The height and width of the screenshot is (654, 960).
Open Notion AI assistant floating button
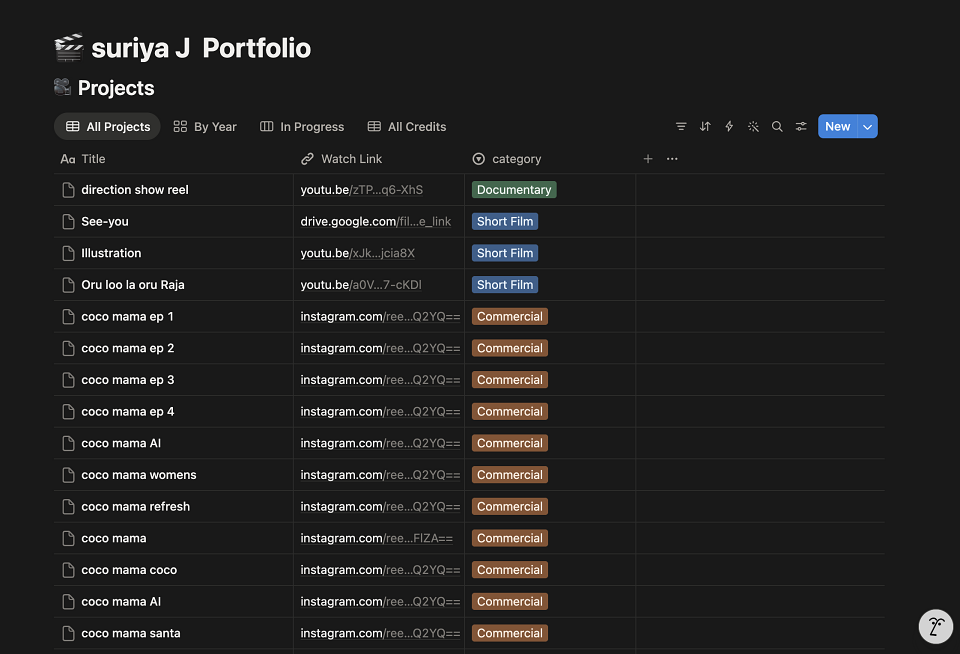pos(936,626)
